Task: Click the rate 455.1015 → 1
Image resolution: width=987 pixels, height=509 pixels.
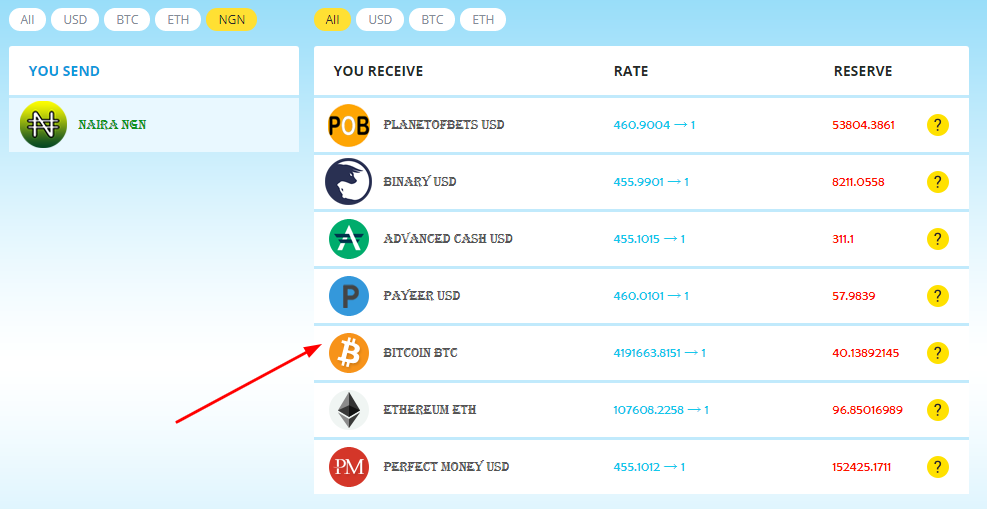Action: click(649, 239)
